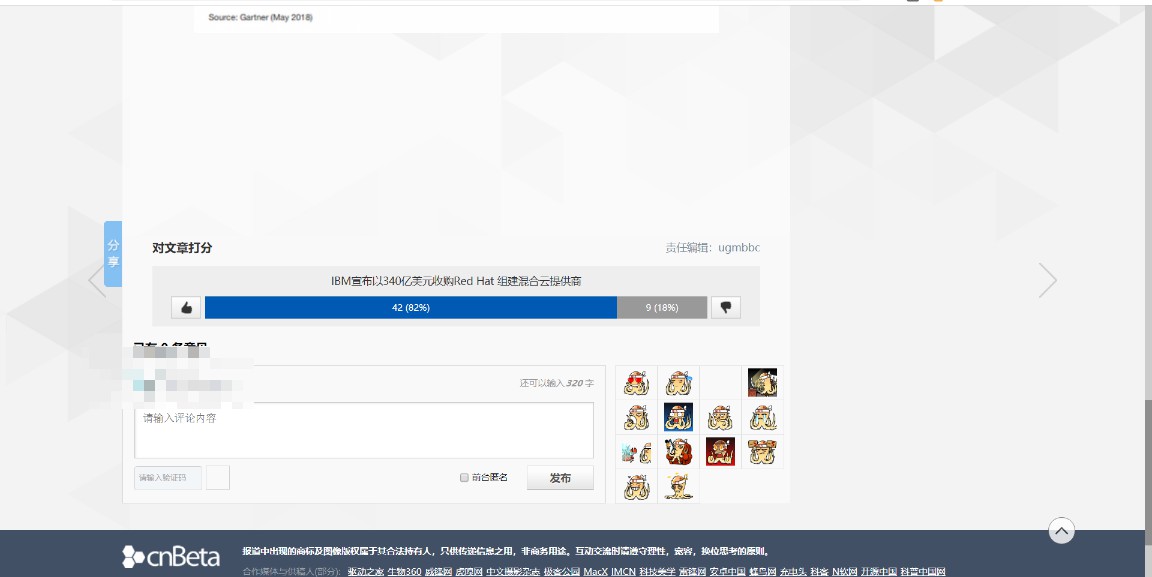Click the back-to-top arrow circle icon
This screenshot has height=577, width=1152.
[x=1061, y=531]
